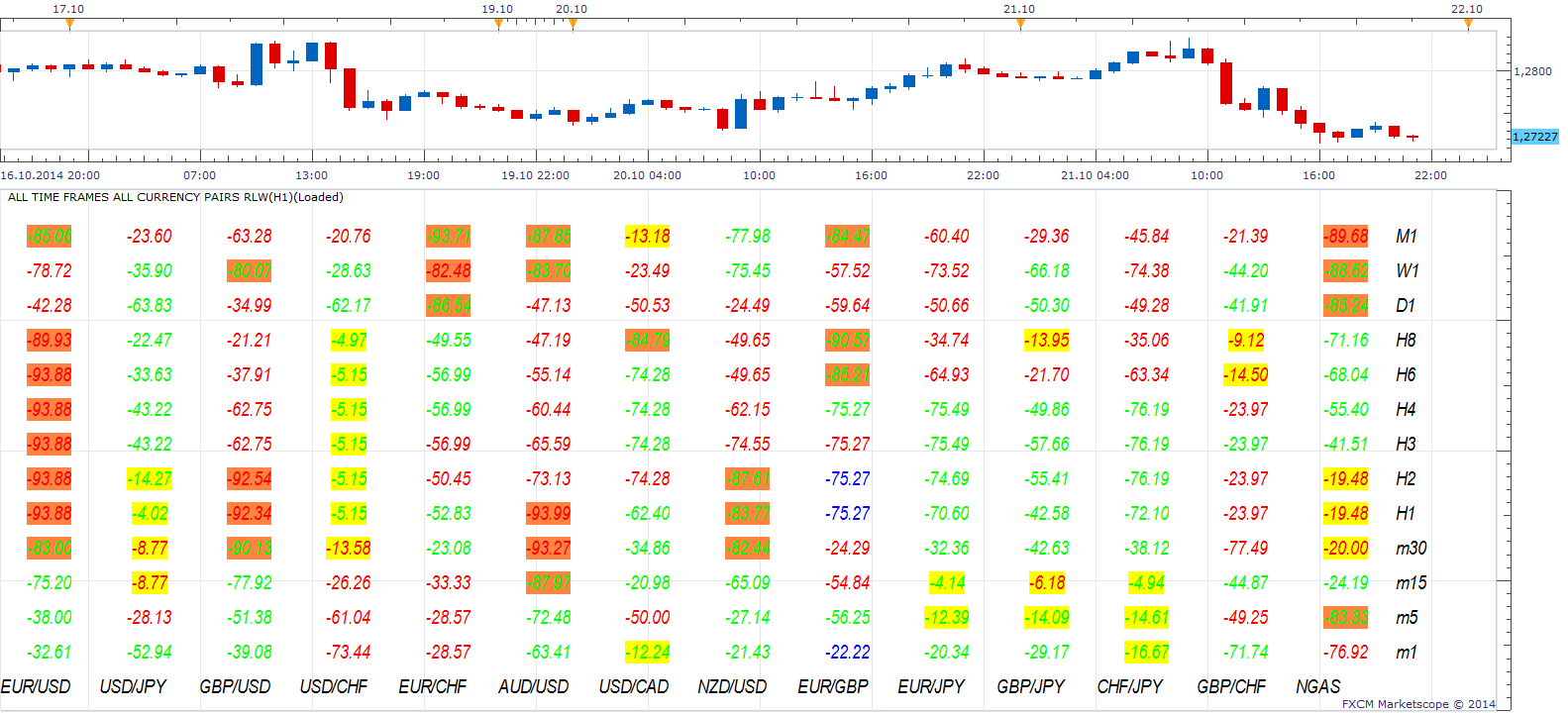1568x713 pixels.
Task: Click the NGAS column label
Action: click(1318, 686)
